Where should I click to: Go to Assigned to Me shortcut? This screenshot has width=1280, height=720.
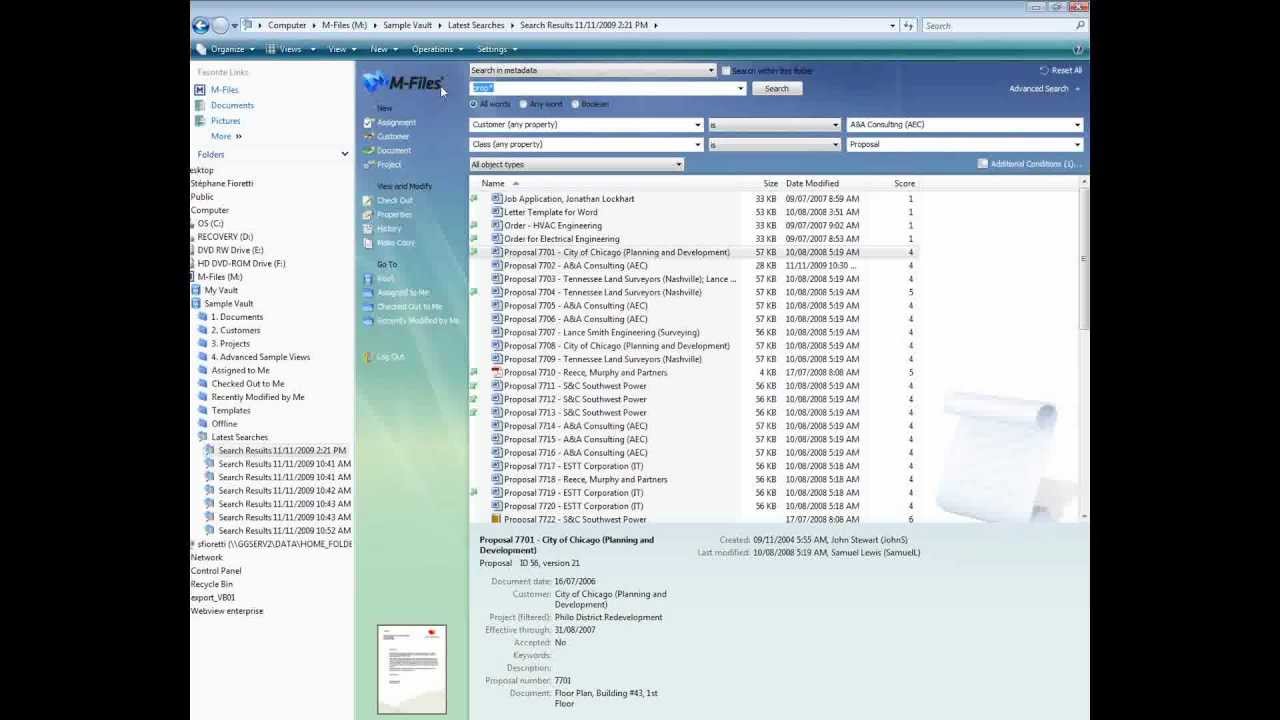tap(403, 292)
